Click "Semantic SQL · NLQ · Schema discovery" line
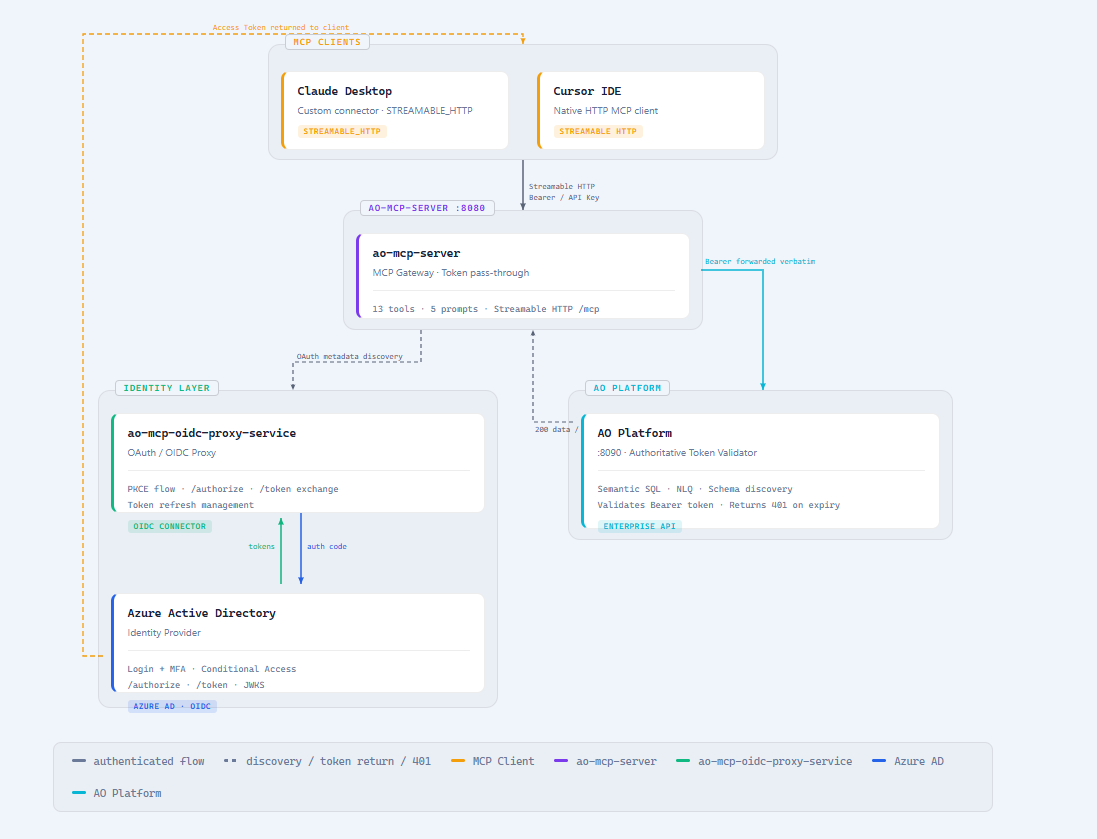This screenshot has height=839, width=1097. (x=695, y=489)
